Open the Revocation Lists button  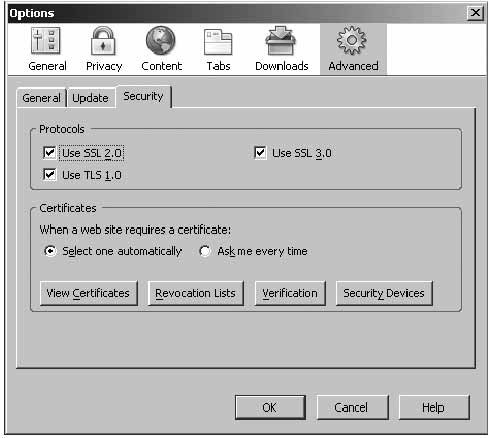pos(196,293)
